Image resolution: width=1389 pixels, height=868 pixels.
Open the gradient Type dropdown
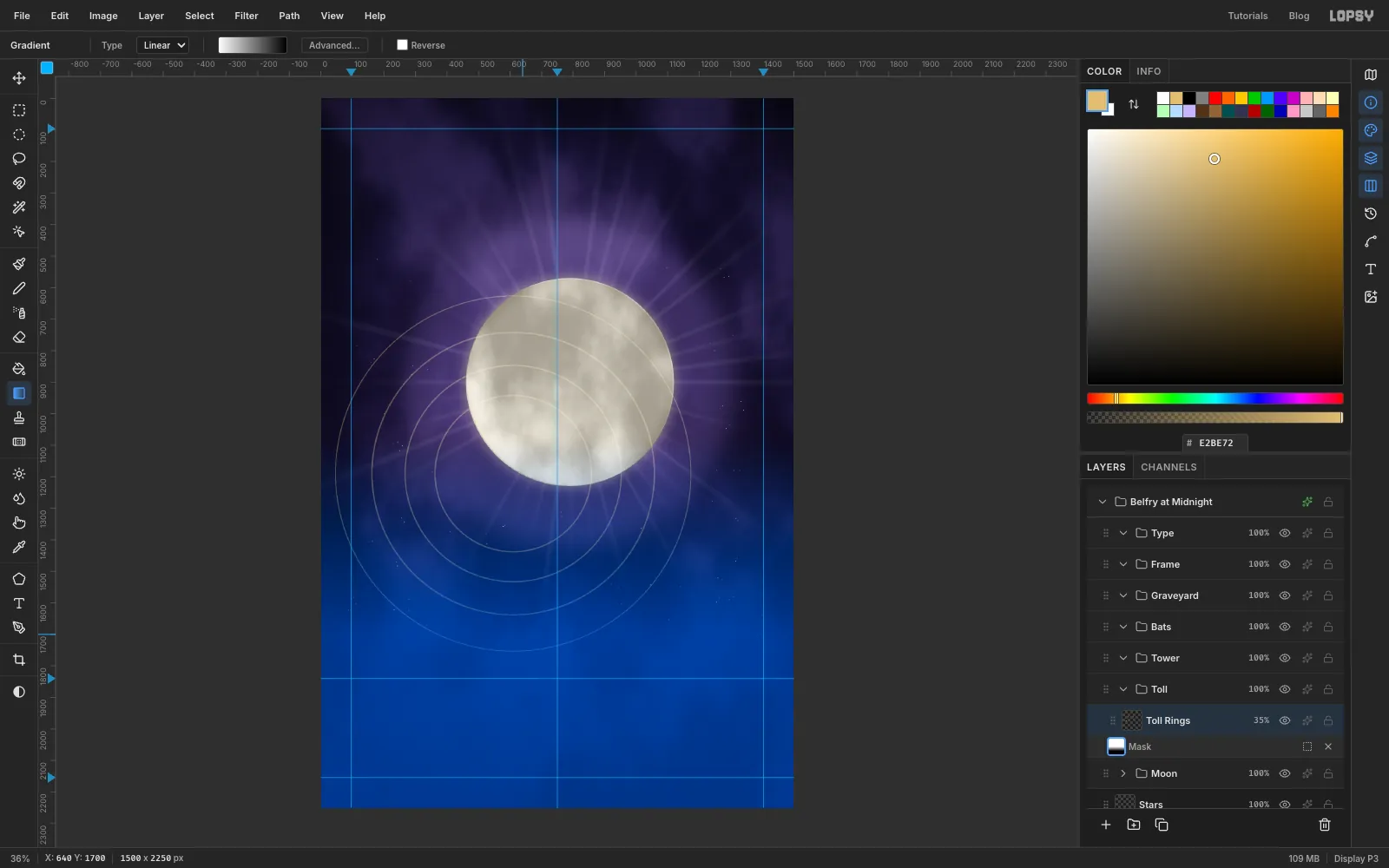pos(162,45)
